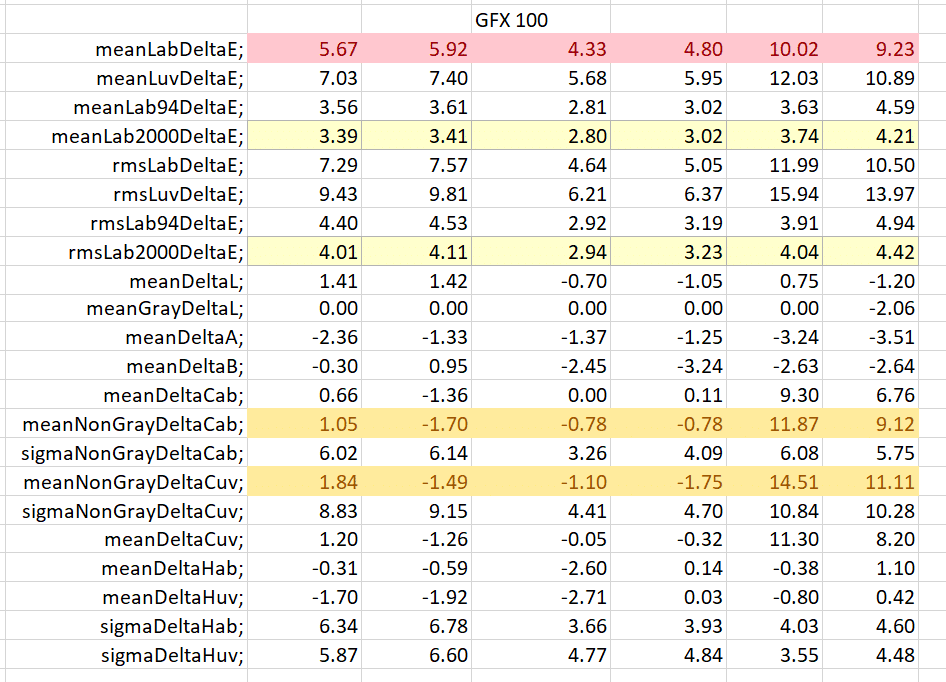Screen dimensions: 946x682
Task: Click the sigmaNonGrayDeltaCuv; row label
Action: pos(133,511)
